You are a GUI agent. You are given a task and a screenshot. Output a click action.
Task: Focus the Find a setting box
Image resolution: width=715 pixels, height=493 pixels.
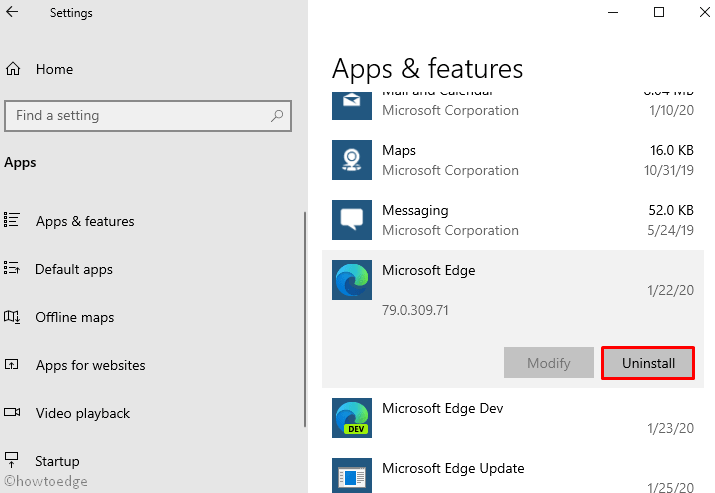coord(148,116)
